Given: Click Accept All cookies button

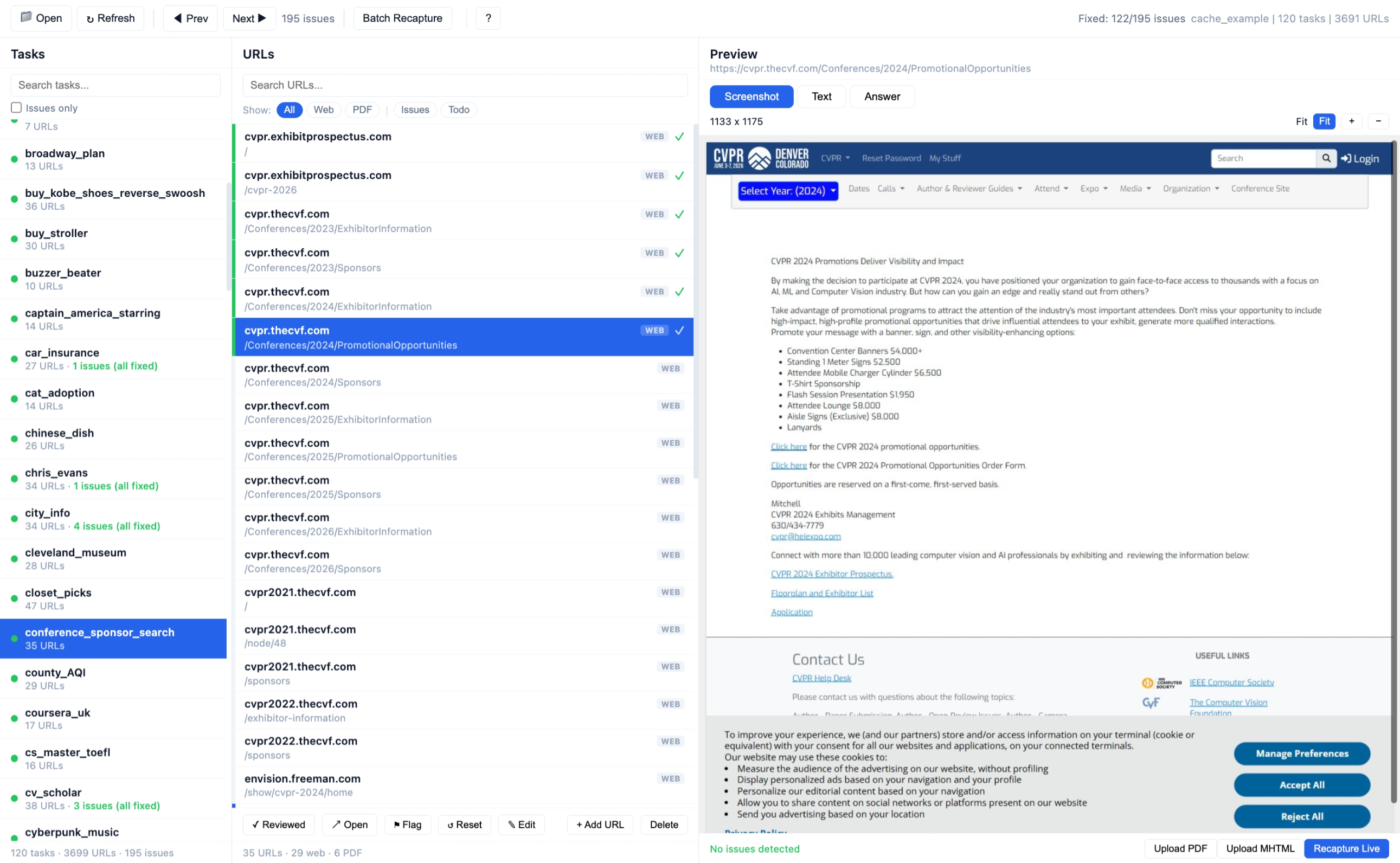Looking at the screenshot, I should [x=1301, y=784].
